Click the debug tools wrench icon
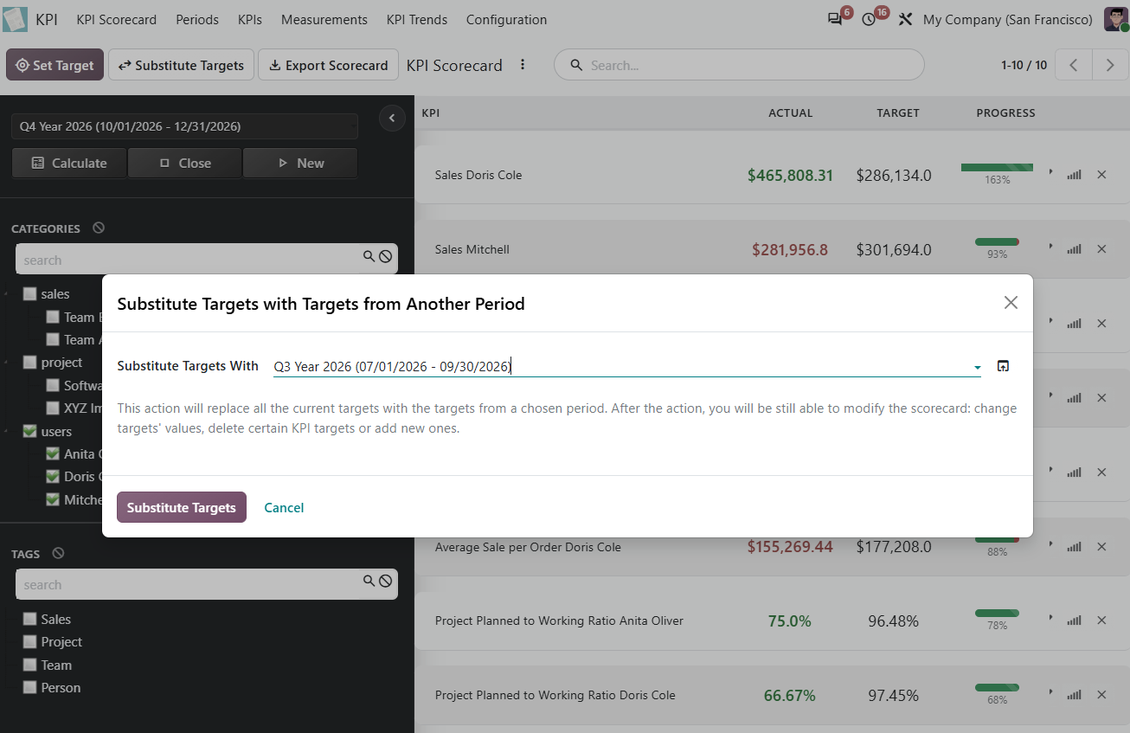The image size is (1130, 733). point(905,19)
